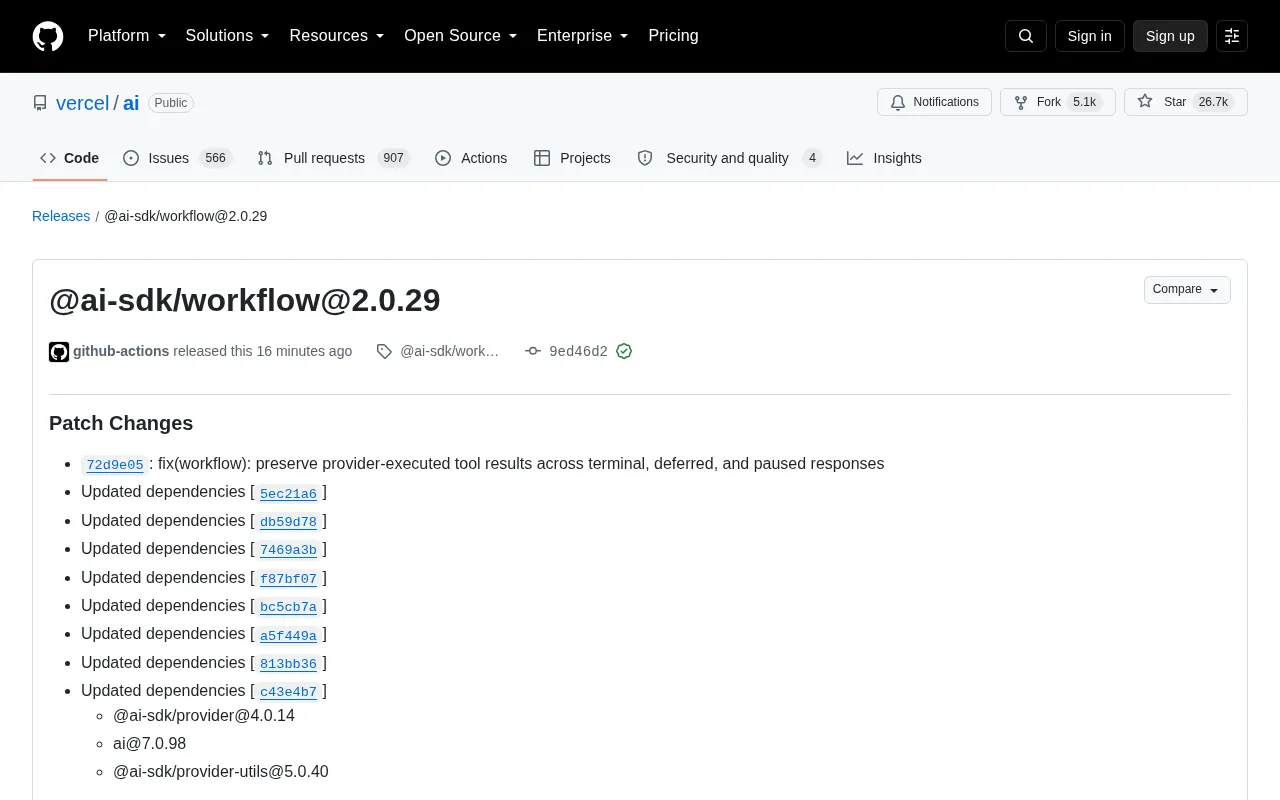Open the Projects tab
The width and height of the screenshot is (1280, 800).
tap(572, 158)
